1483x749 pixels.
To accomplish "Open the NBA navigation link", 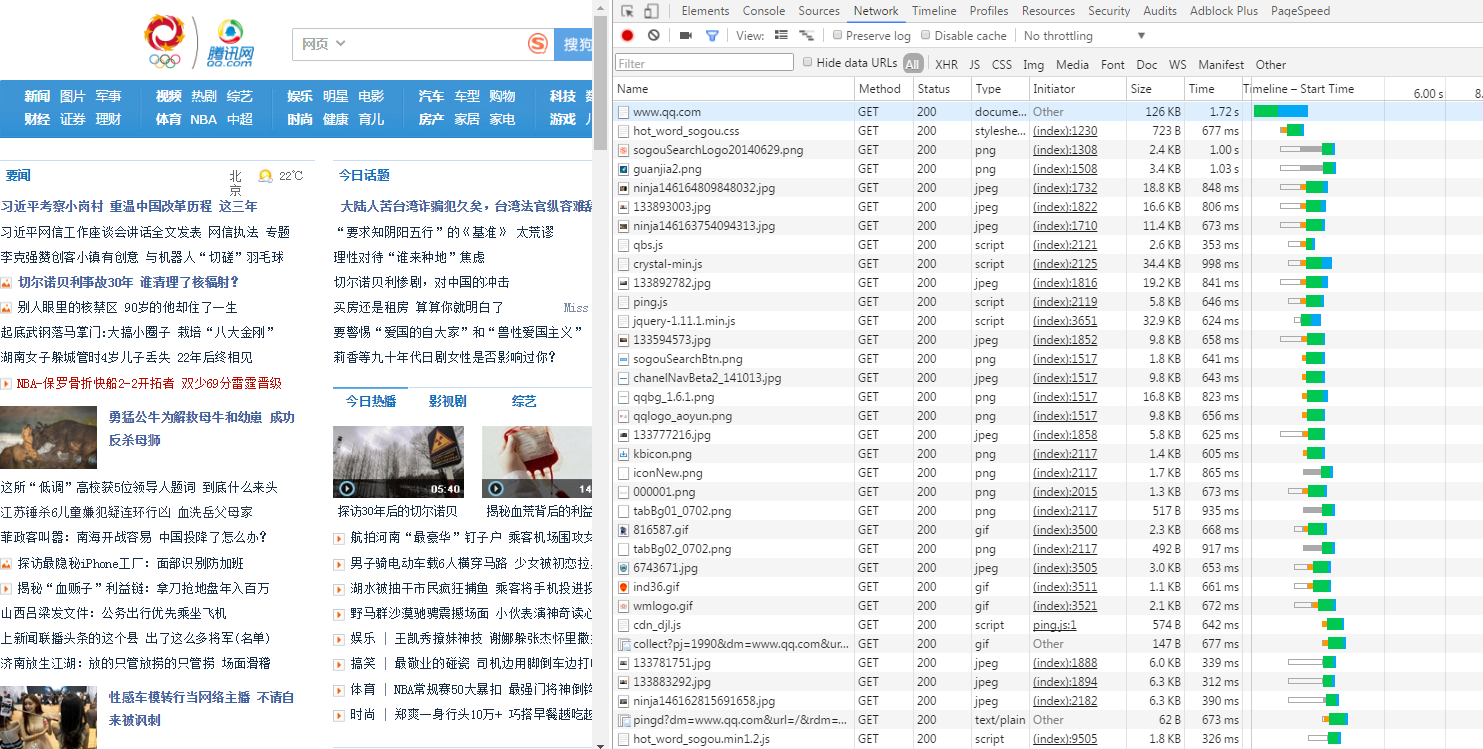I will point(204,119).
